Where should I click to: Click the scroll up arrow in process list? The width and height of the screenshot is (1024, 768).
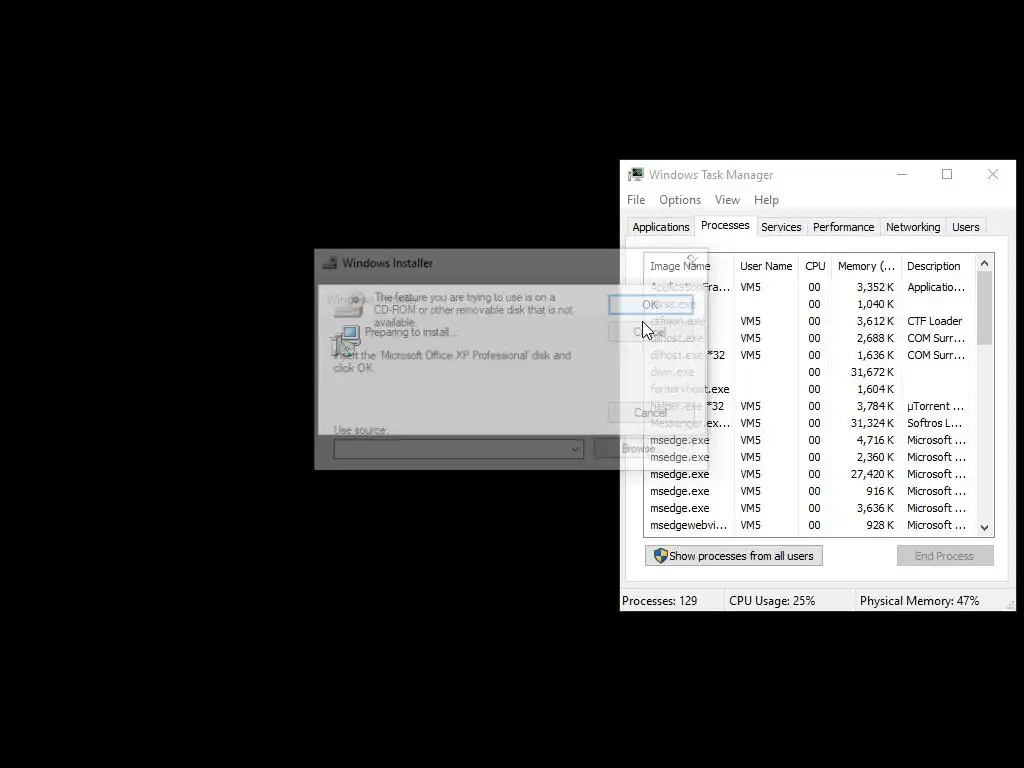[x=984, y=263]
